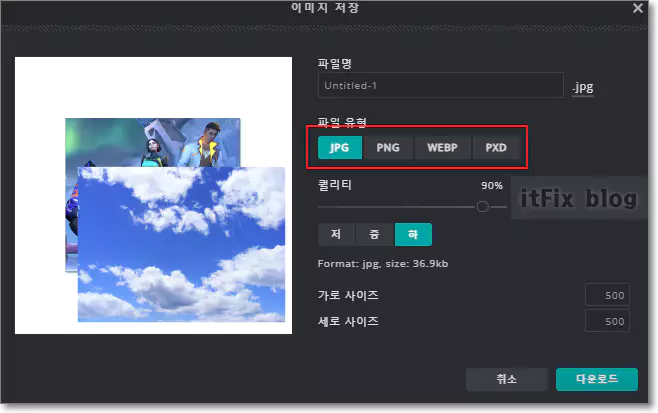Screen dimensions: 658x413
Task: Select JPG file type
Action: (x=340, y=147)
